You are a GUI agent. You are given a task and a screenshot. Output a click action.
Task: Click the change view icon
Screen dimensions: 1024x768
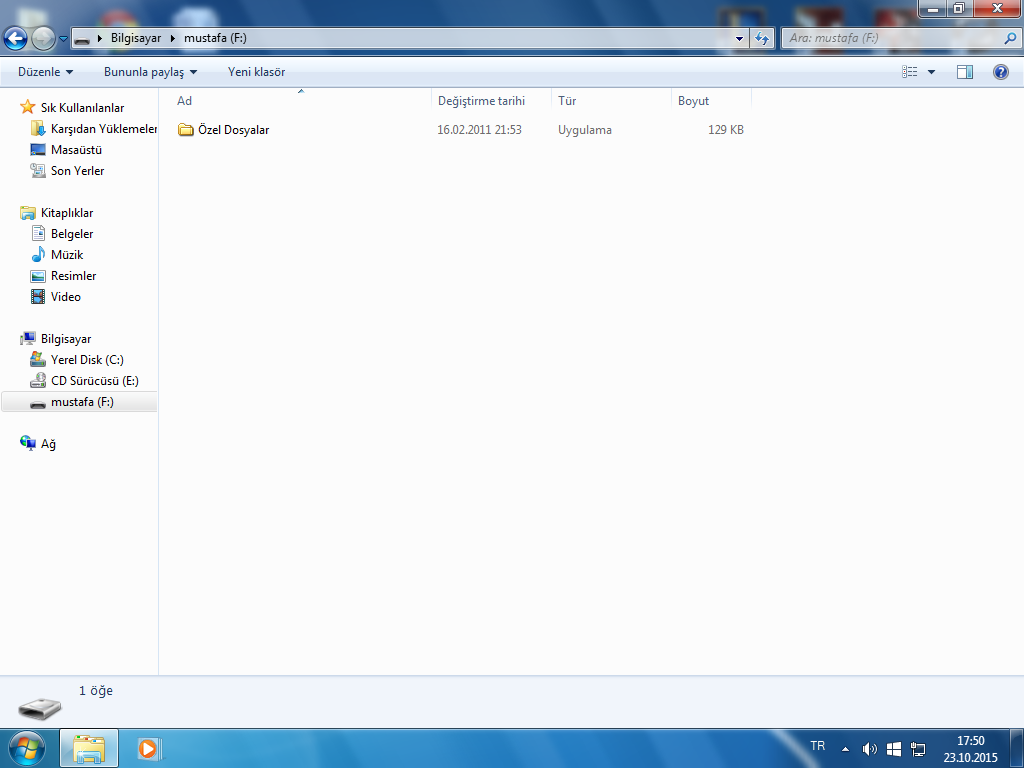tap(910, 72)
